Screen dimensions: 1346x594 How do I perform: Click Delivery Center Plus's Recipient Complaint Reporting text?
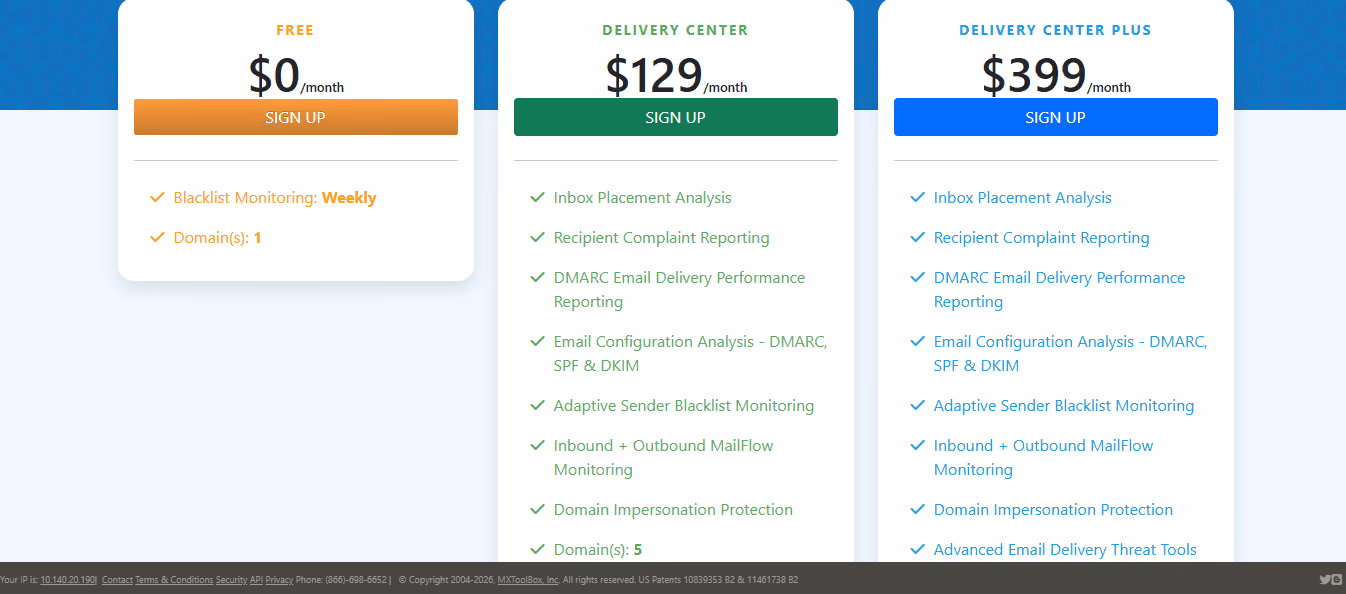point(1042,238)
